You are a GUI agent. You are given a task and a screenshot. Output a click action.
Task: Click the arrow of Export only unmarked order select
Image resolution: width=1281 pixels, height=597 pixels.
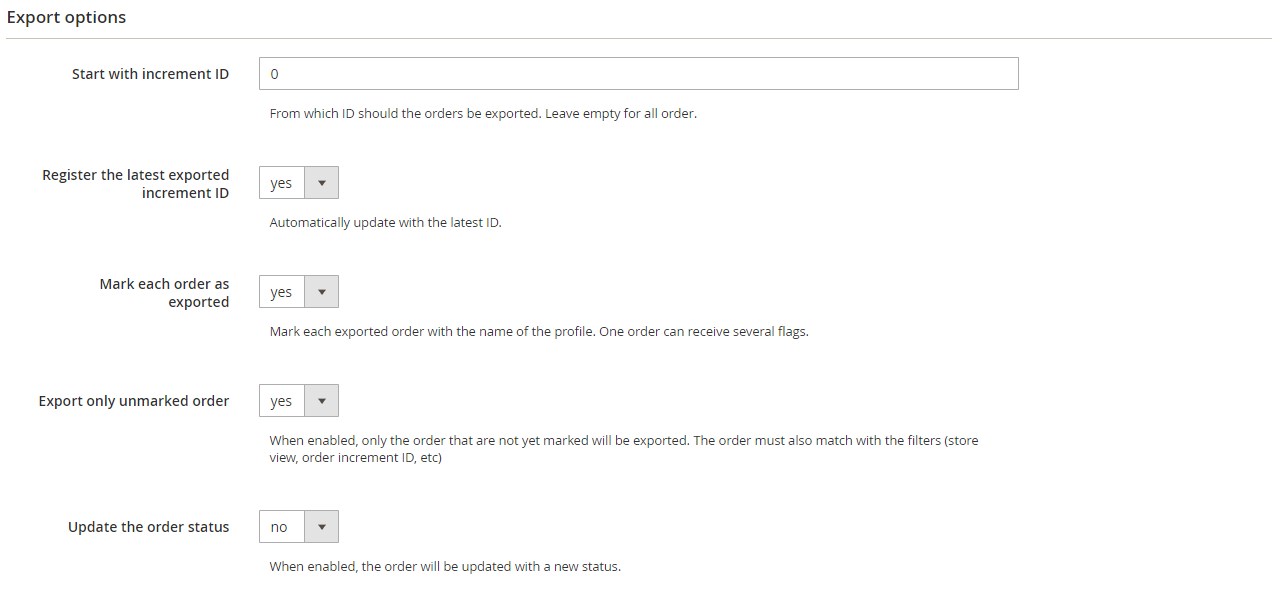click(x=322, y=401)
